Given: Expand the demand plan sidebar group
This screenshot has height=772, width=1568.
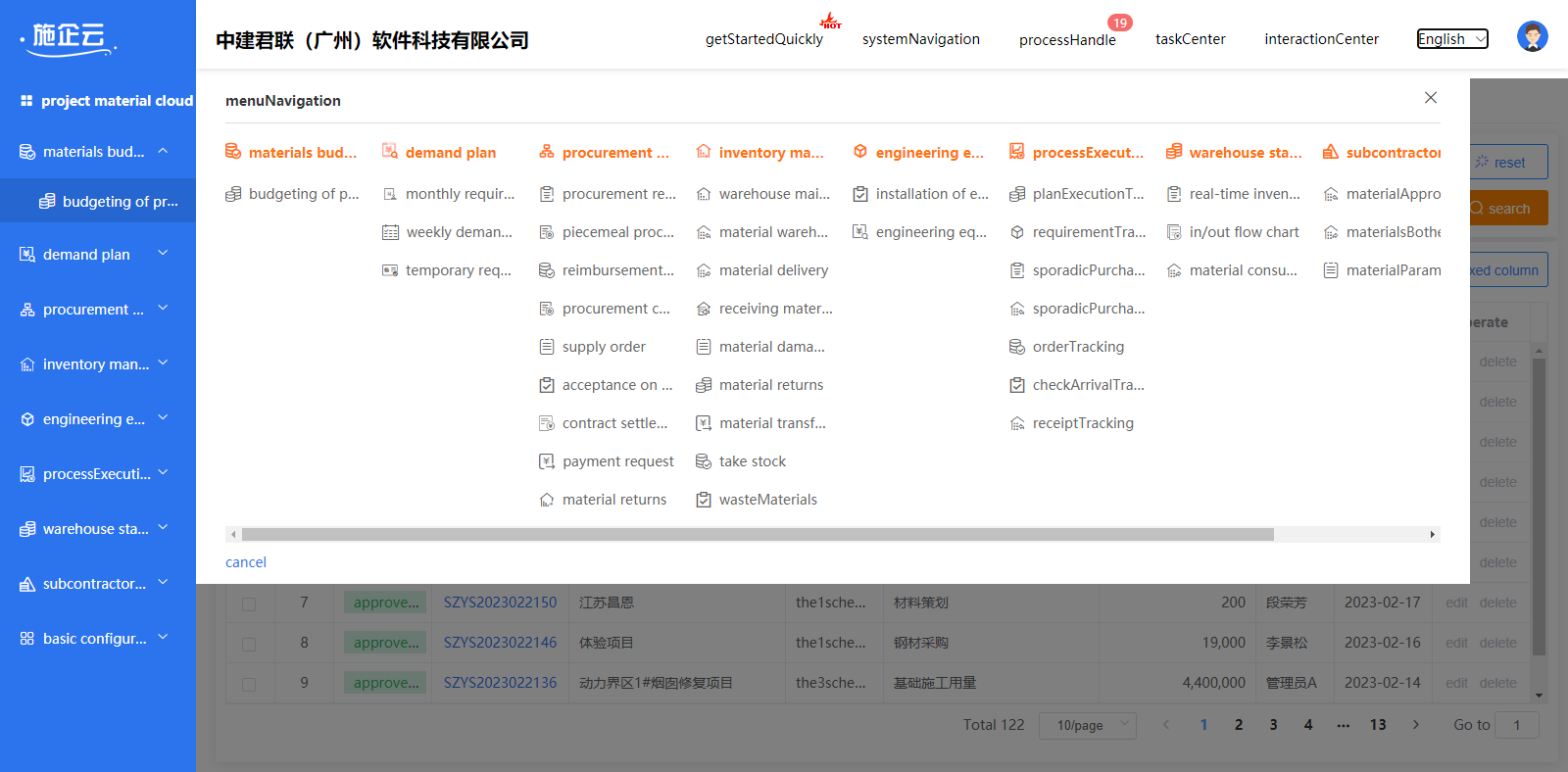Looking at the screenshot, I should pyautogui.click(x=163, y=253).
